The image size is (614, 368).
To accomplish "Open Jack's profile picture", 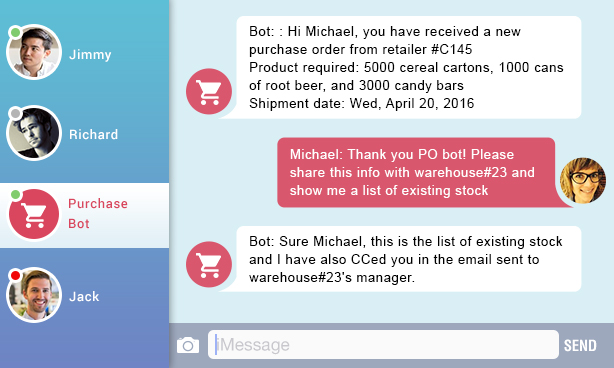I will coord(34,295).
